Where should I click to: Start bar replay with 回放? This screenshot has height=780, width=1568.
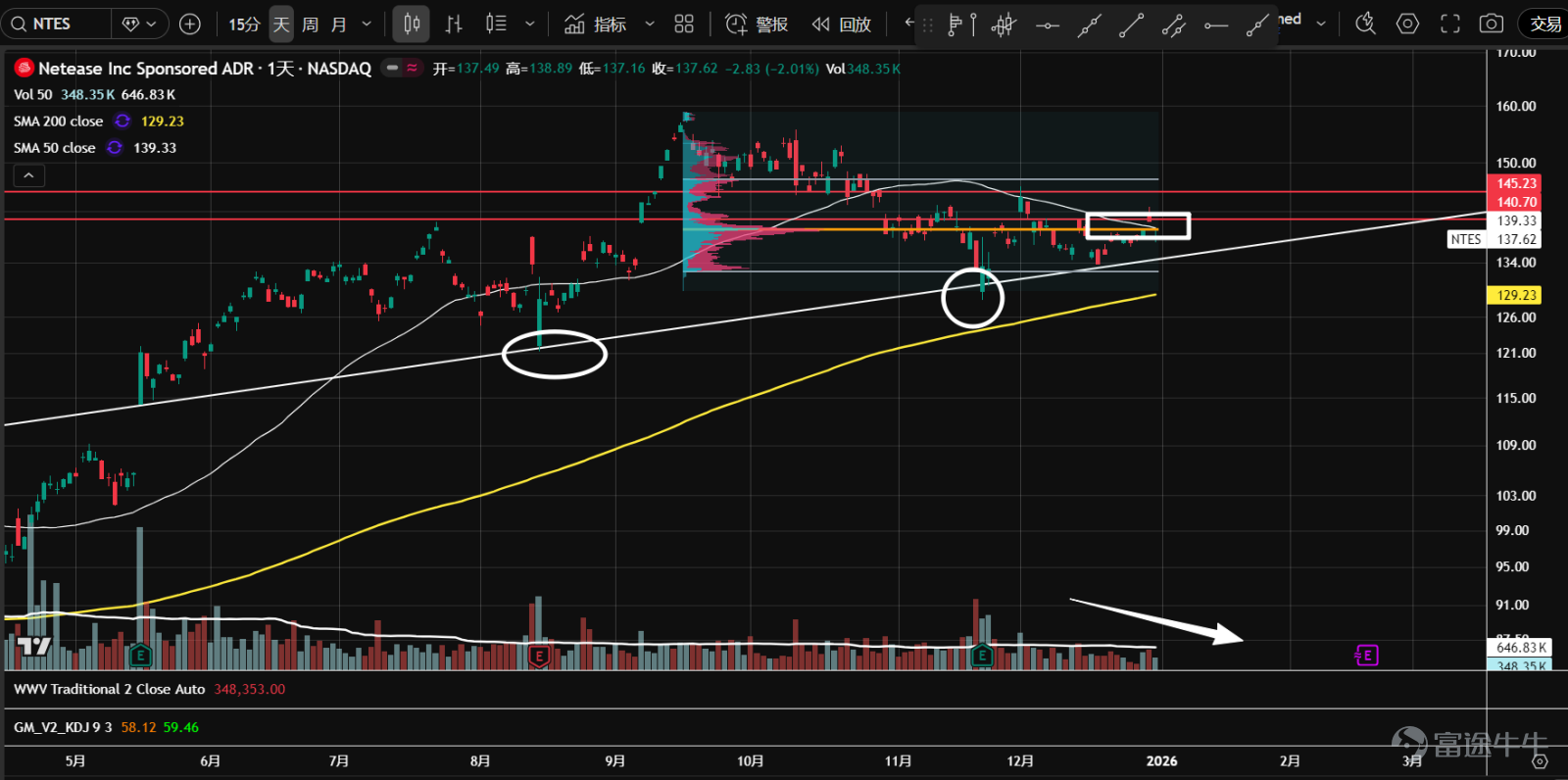click(x=842, y=24)
